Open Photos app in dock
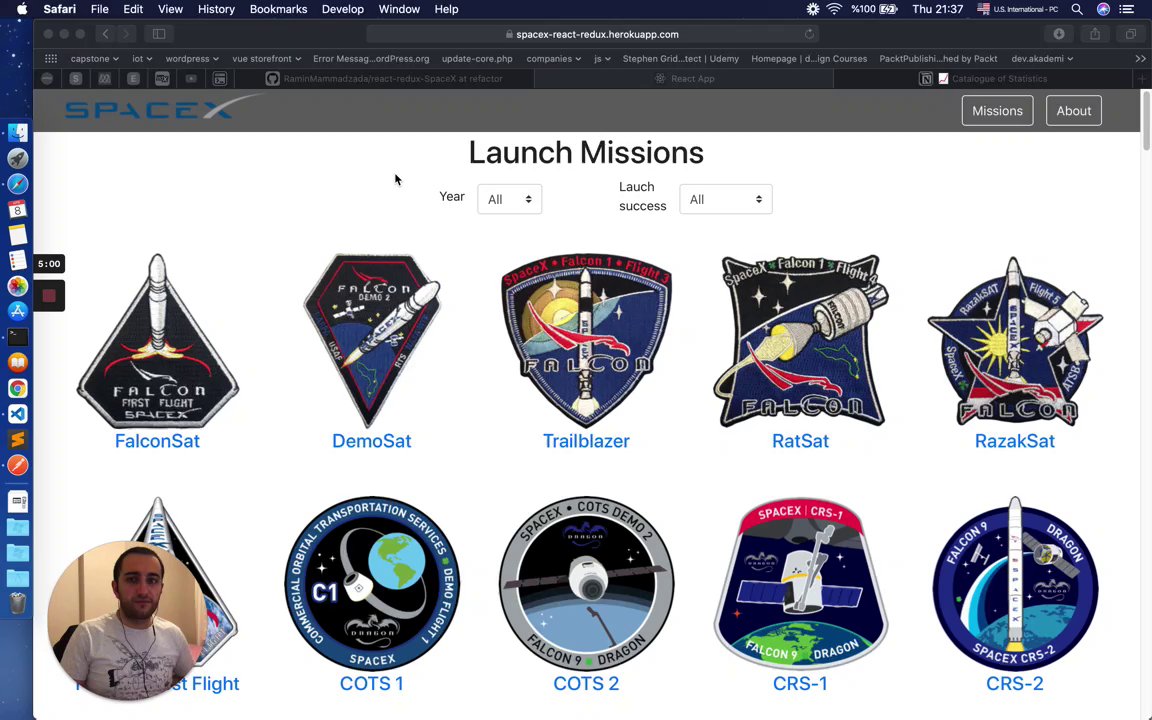This screenshot has width=1152, height=720. 18,286
